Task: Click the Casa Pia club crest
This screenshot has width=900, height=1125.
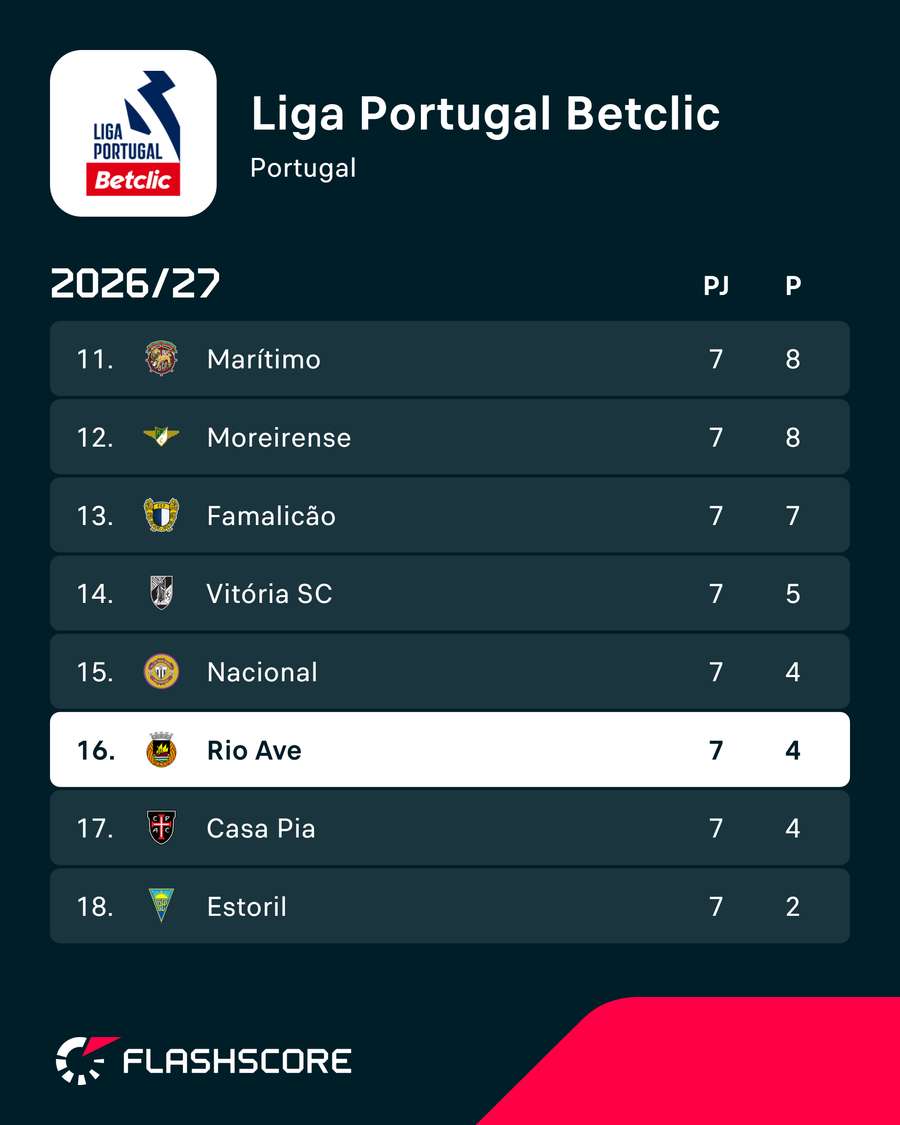Action: tap(161, 828)
